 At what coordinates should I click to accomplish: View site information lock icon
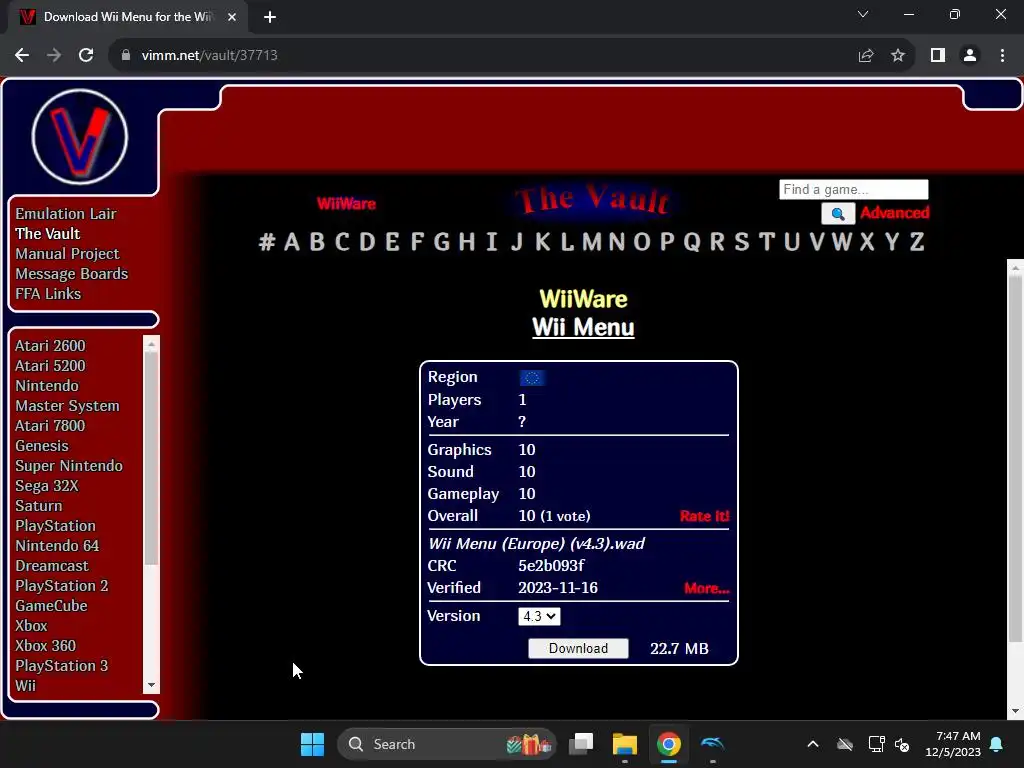pos(126,56)
